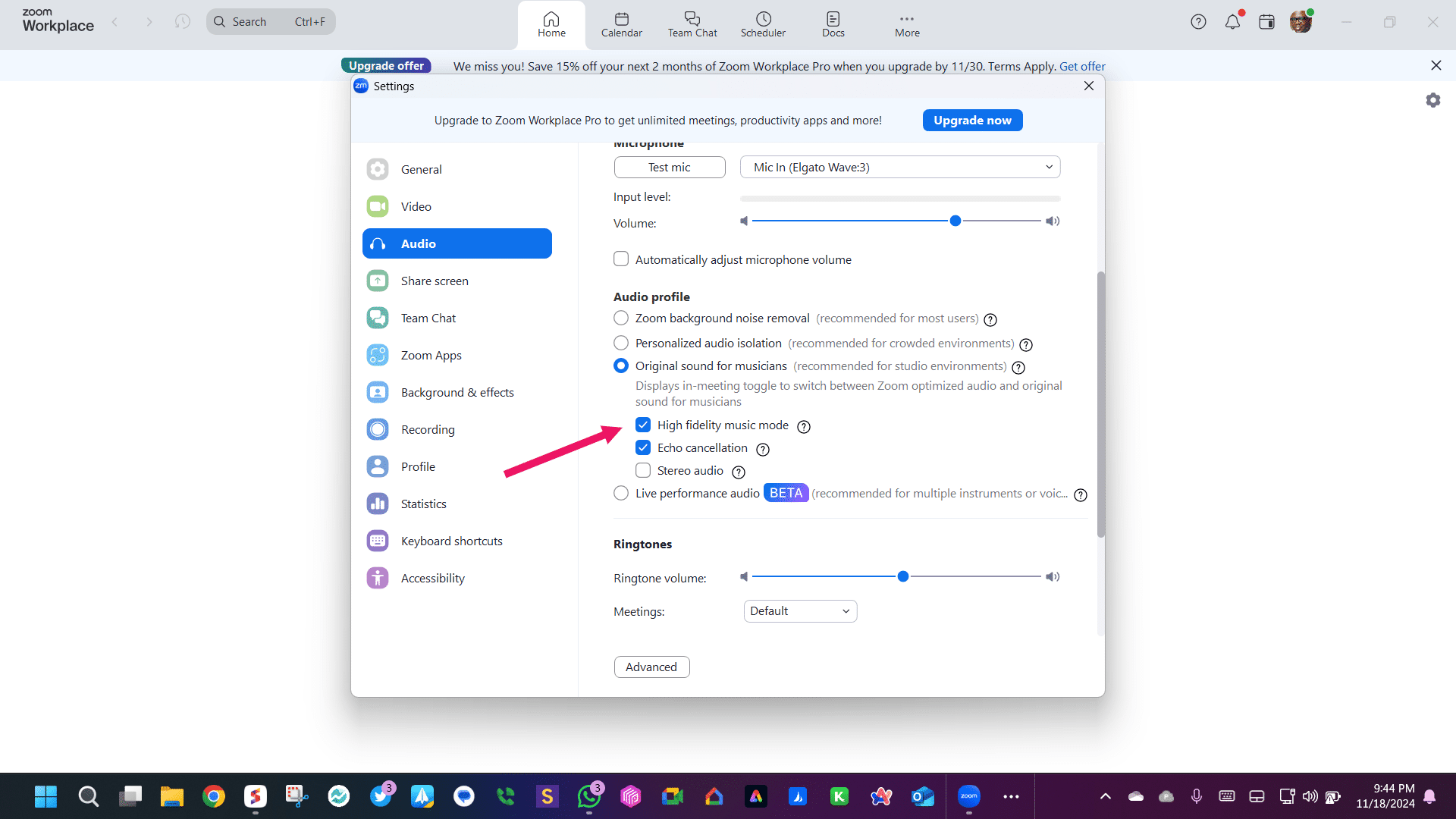Show hidden system tray icons
The image size is (1456, 819).
pyautogui.click(x=1106, y=796)
